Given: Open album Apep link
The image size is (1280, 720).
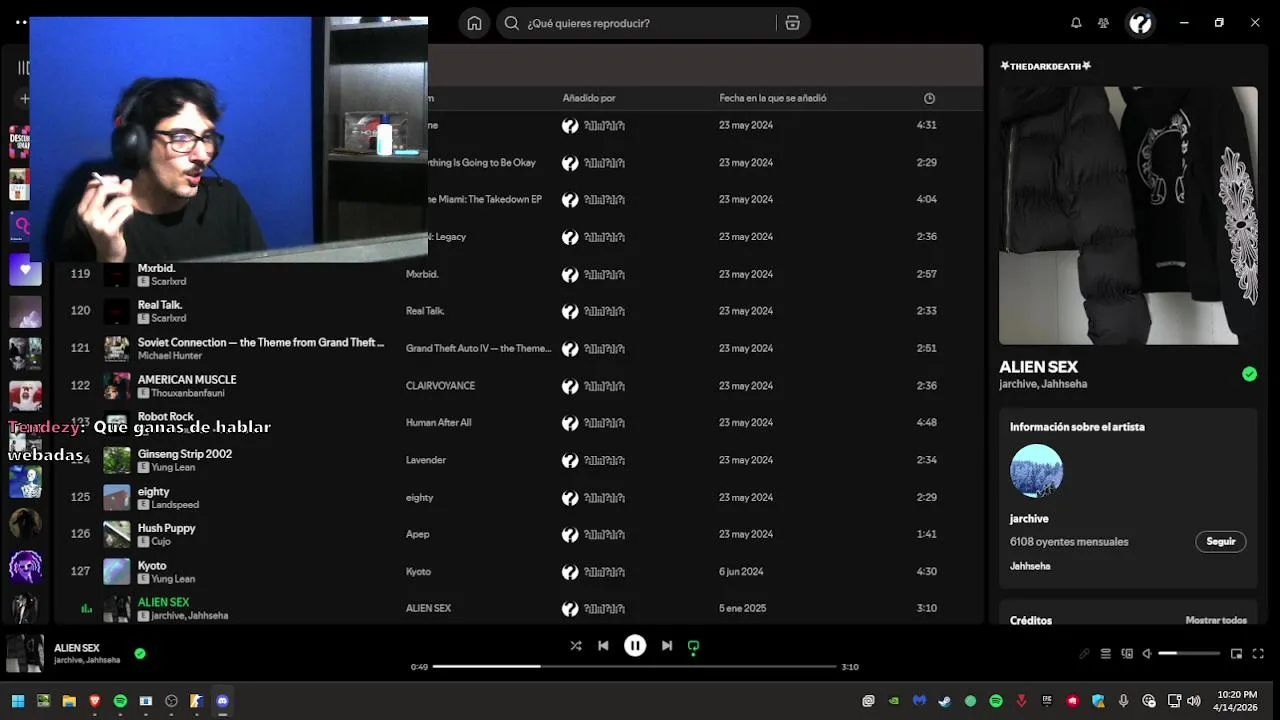Looking at the screenshot, I should [418, 534].
